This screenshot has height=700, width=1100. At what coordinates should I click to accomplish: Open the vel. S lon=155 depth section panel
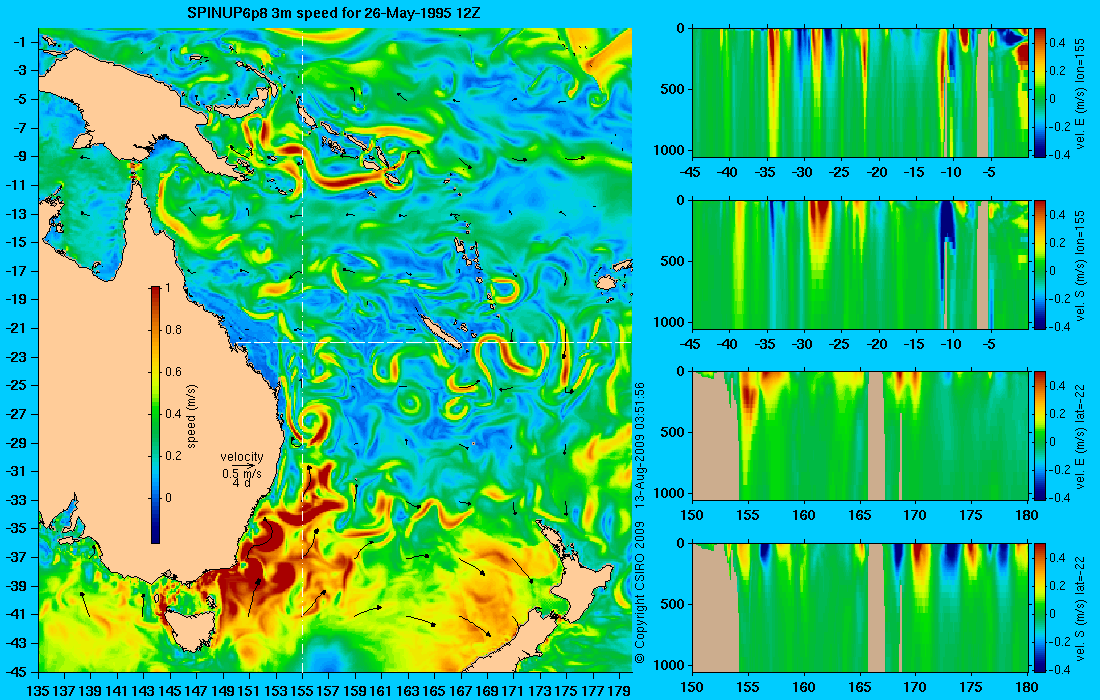tap(860, 264)
